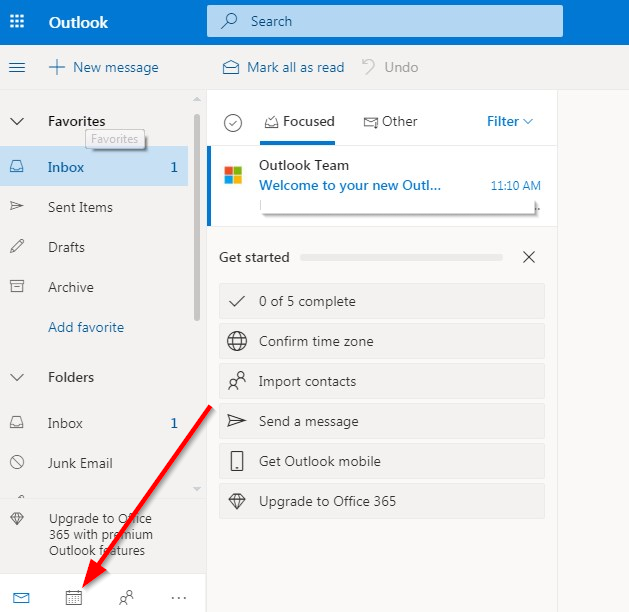The height and width of the screenshot is (612, 629).
Task: Open Inbox under Folders
Action: [94, 423]
